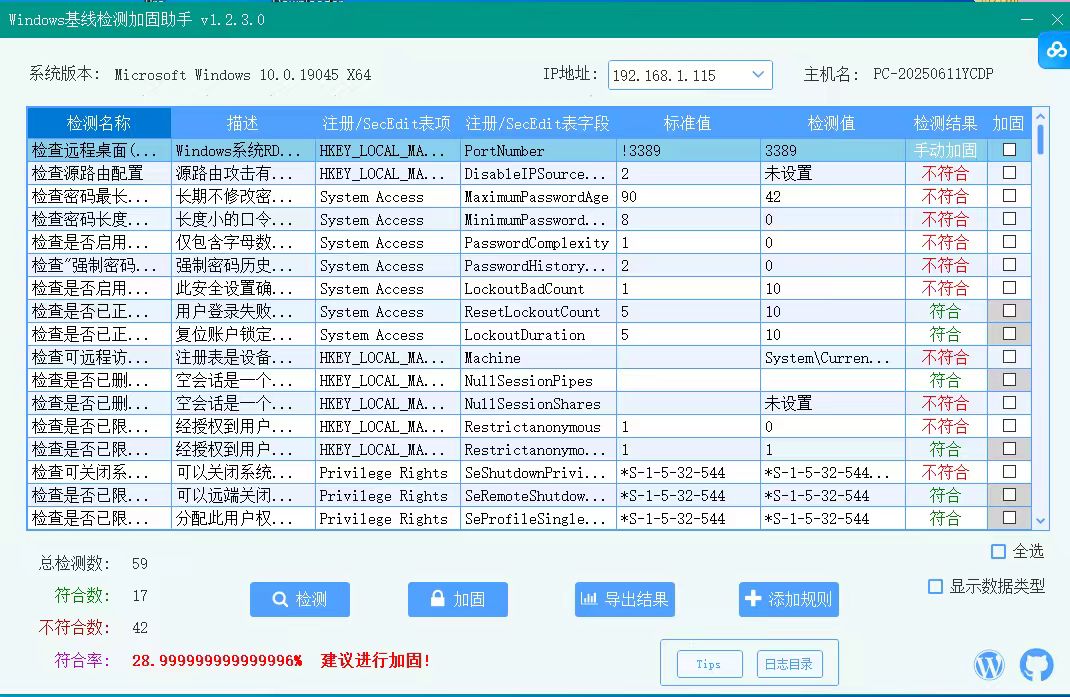Sort by 检测名称 column header
Image resolution: width=1070 pixels, height=697 pixels.
pos(99,123)
